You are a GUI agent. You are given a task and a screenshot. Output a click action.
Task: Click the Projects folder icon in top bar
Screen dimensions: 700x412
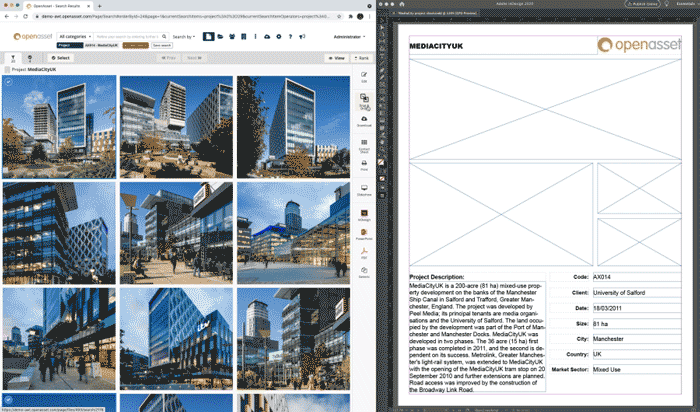(x=220, y=37)
